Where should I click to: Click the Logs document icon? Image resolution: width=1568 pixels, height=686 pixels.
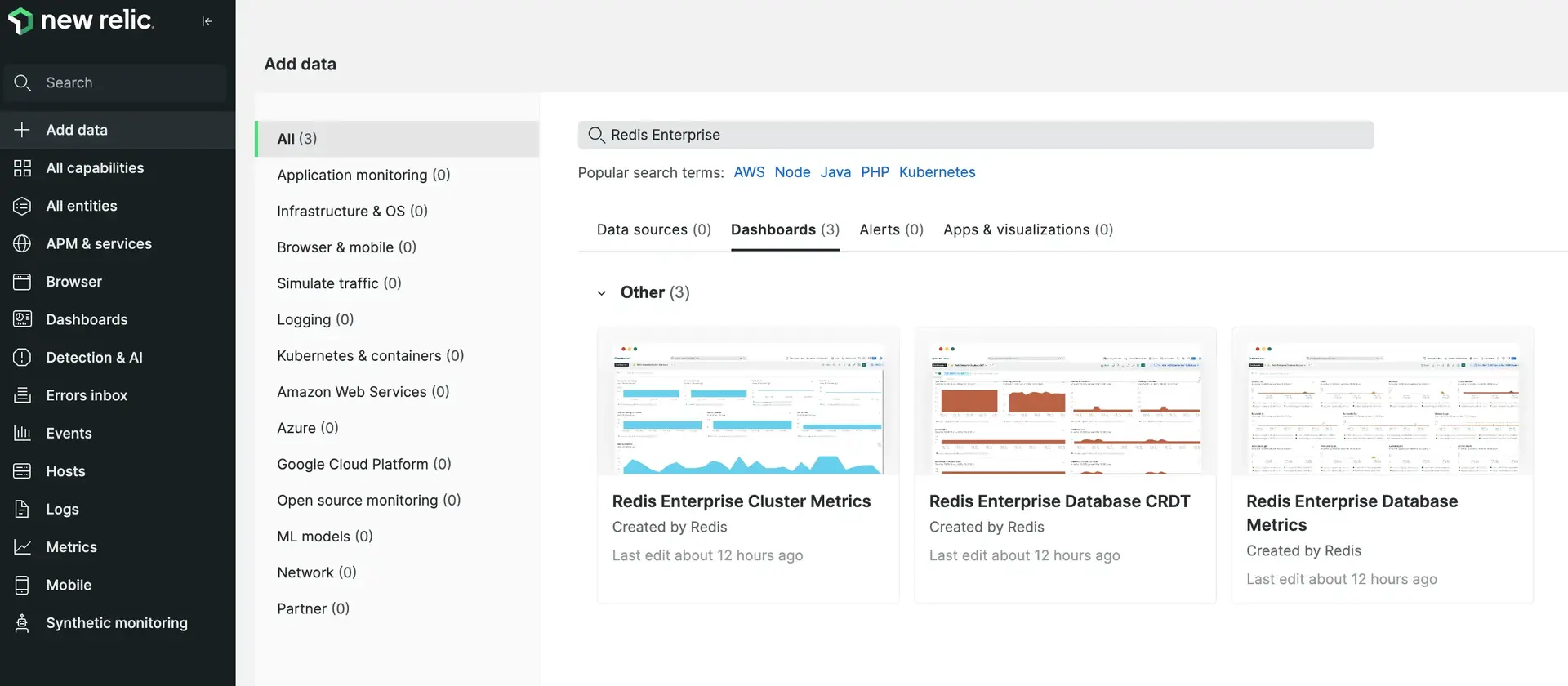click(22, 509)
